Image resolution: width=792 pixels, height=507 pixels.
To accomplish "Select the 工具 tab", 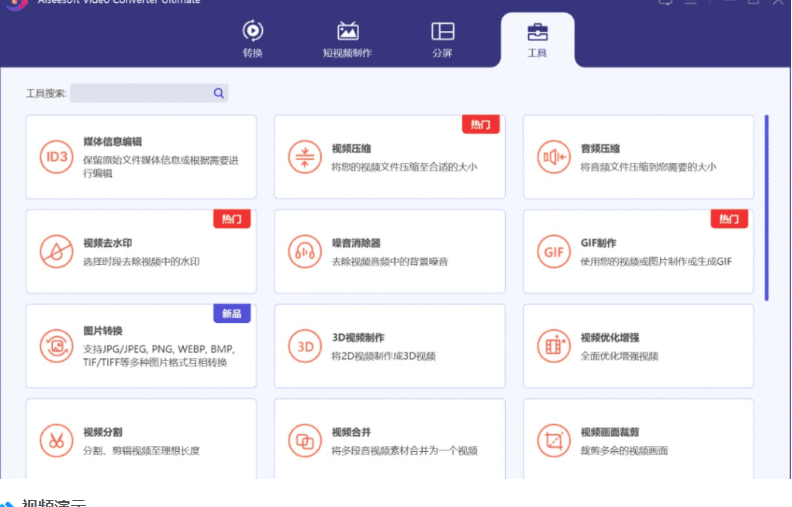I will click(x=537, y=39).
